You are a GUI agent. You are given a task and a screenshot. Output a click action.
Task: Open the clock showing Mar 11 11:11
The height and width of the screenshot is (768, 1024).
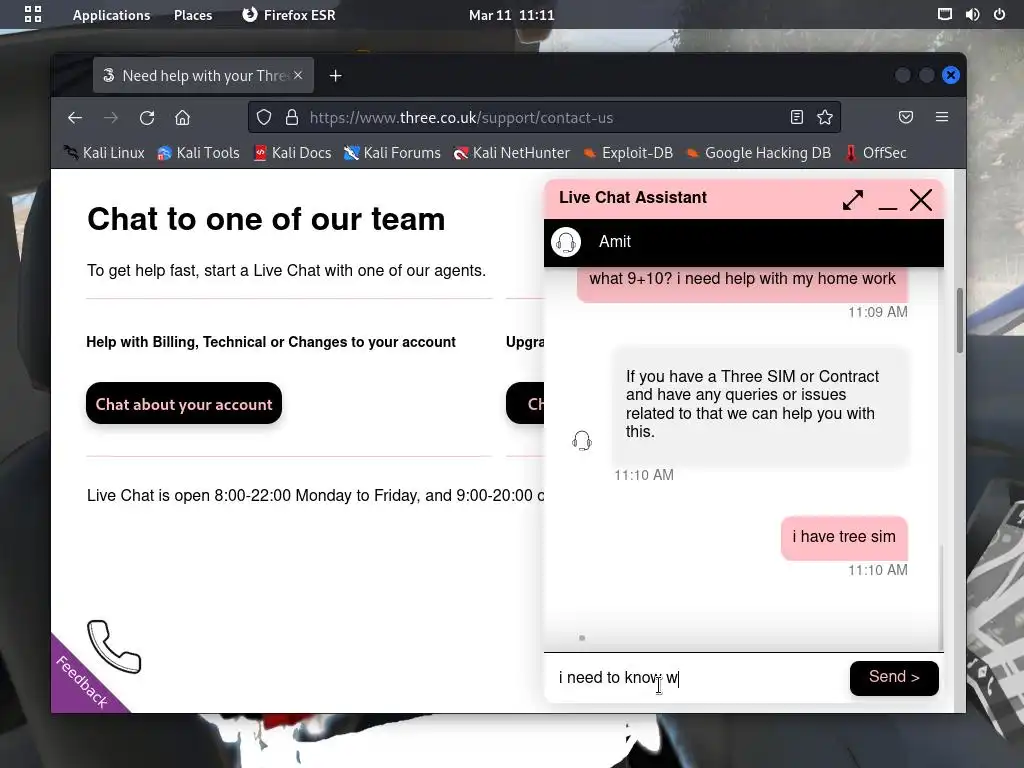tap(511, 15)
